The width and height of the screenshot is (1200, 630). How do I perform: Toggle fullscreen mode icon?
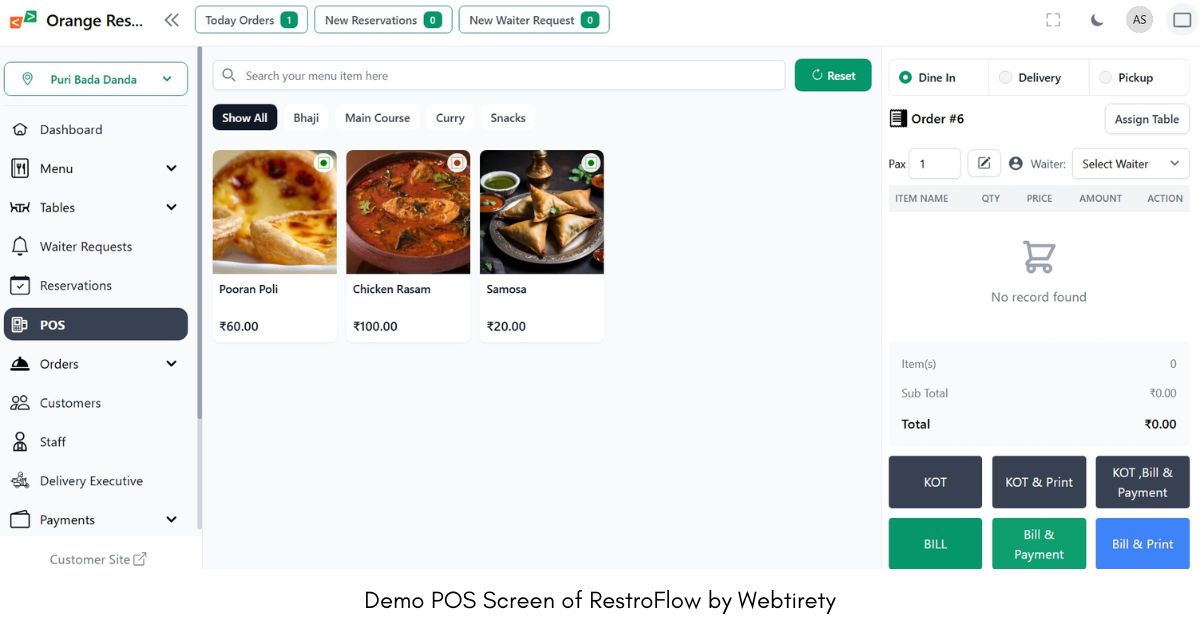pos(1053,20)
